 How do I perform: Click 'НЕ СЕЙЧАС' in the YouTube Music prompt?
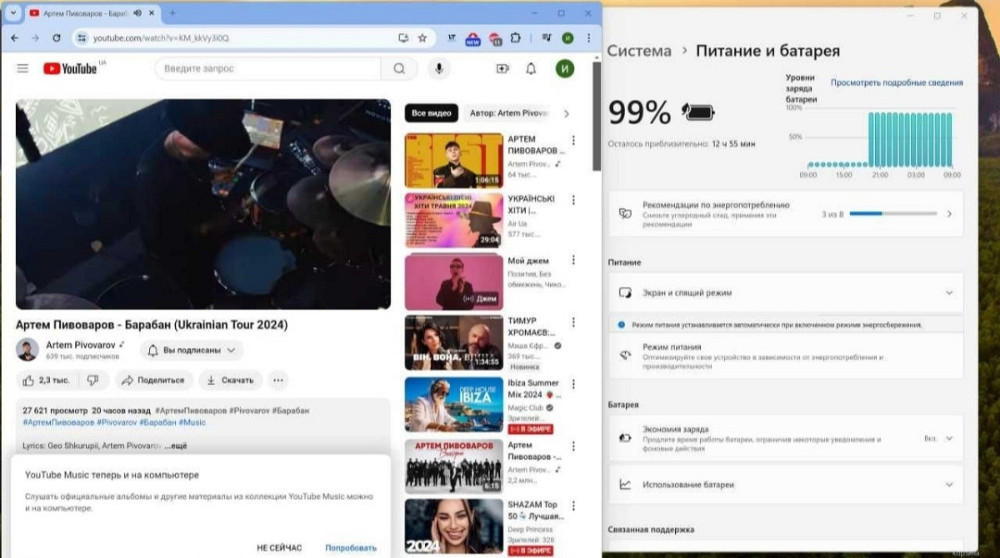click(x=279, y=547)
